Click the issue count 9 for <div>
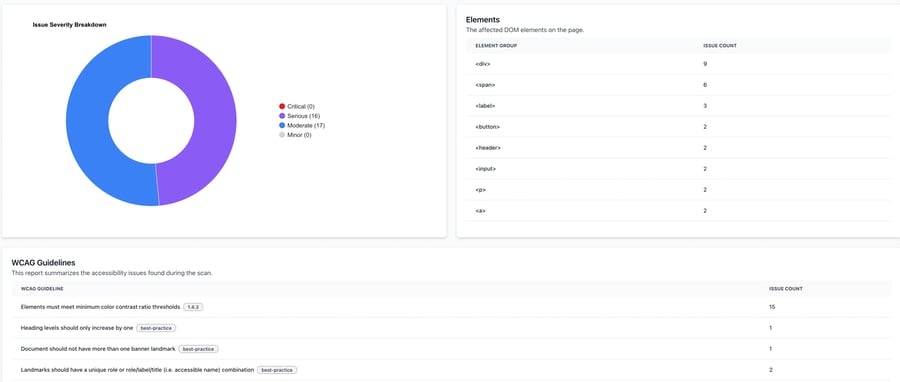 tap(705, 64)
